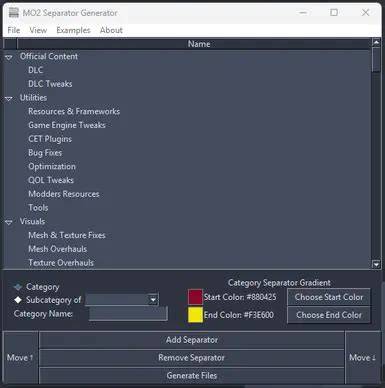Image resolution: width=385 pixels, height=388 pixels.
Task: Click Choose Start Color button
Action: pos(329,297)
